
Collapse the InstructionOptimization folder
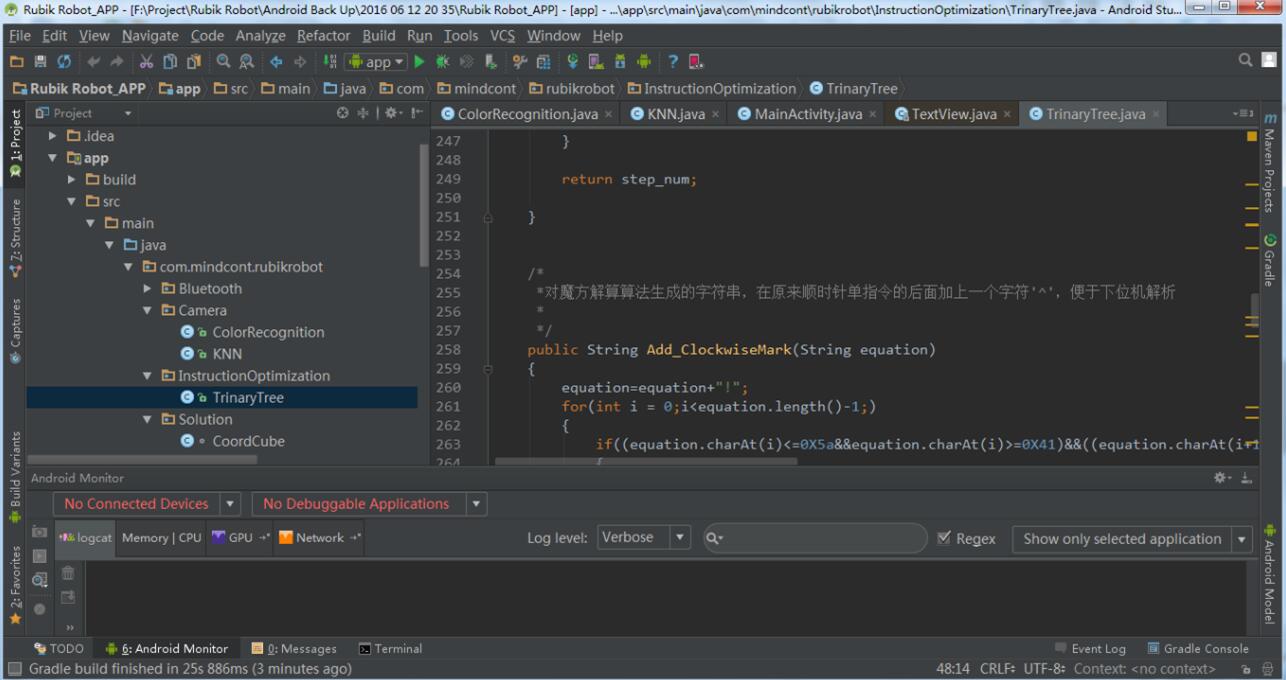(x=149, y=376)
